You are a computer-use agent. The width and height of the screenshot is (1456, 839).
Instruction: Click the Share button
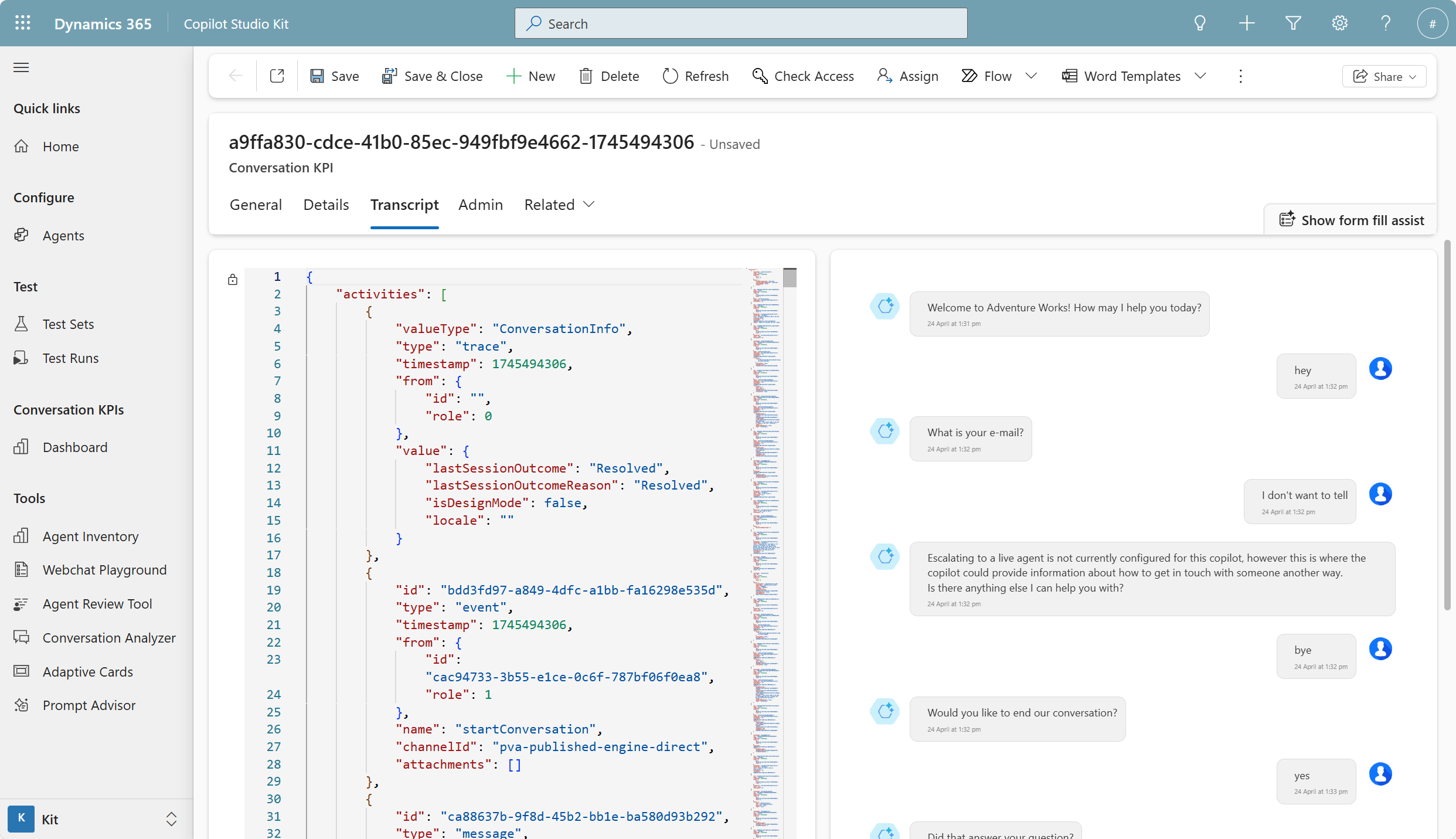[1384, 77]
